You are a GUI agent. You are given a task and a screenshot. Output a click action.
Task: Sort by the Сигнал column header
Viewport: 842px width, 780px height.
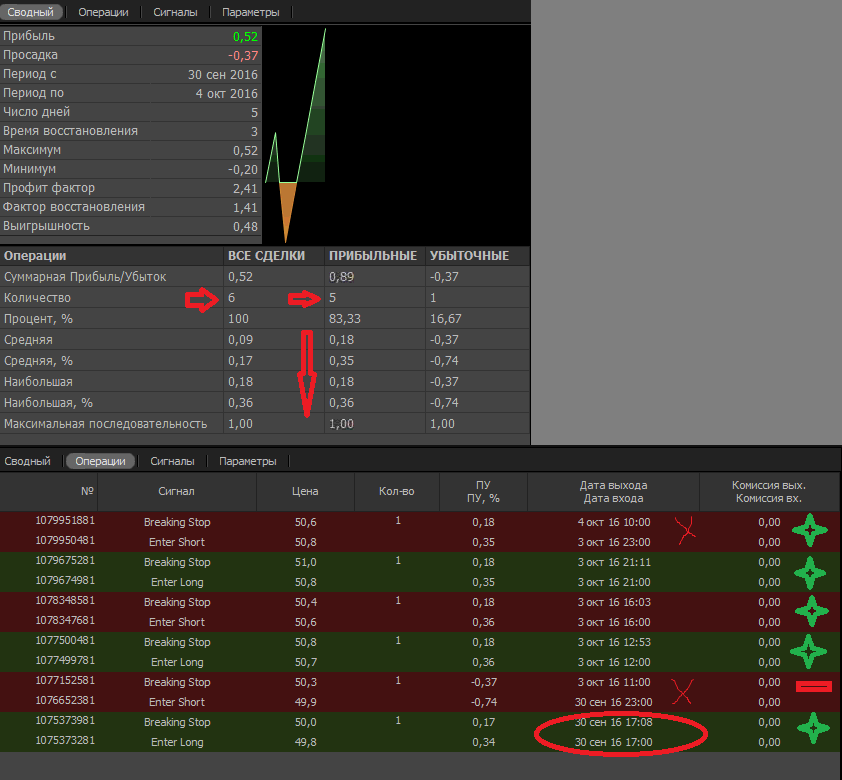[176, 491]
